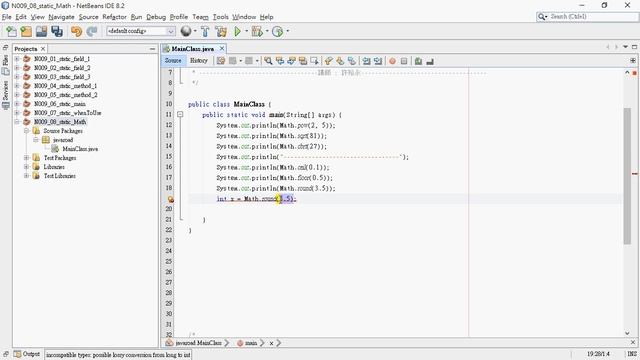Click the Next Bookmark icon
Image resolution: width=640 pixels, height=360 pixels.
point(340,61)
